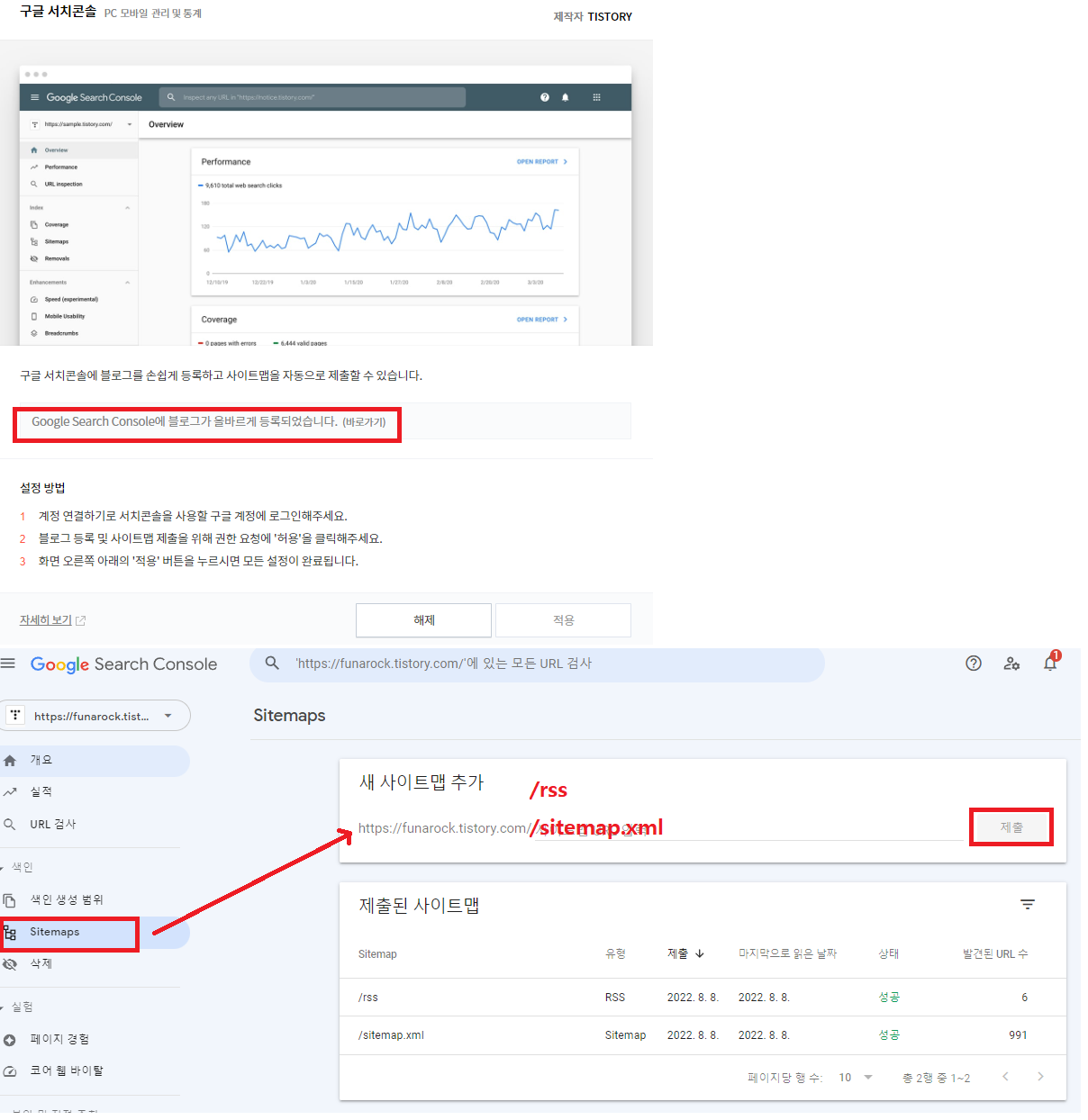Click the 상태 column header
The image size is (1088, 1120).
[889, 954]
